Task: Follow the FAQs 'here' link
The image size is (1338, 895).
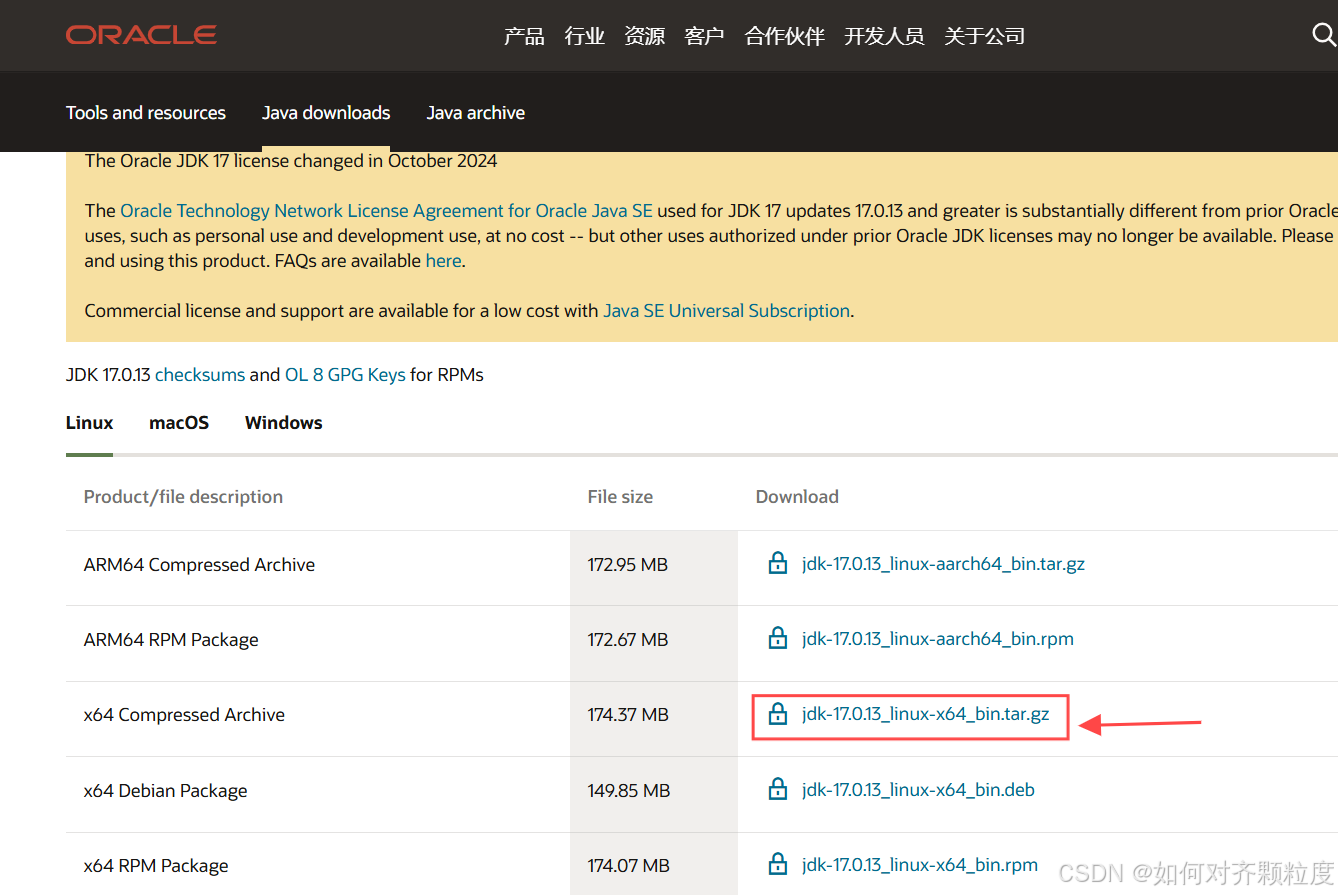Action: (x=443, y=261)
